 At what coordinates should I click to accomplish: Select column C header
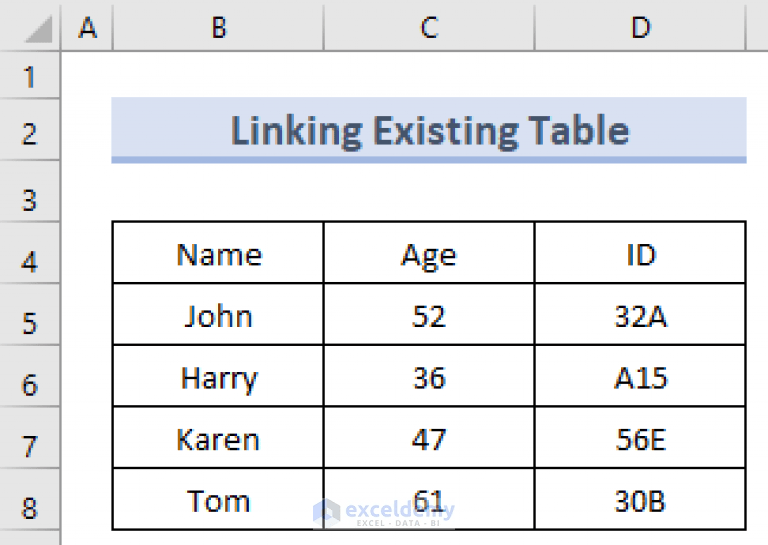pyautogui.click(x=429, y=25)
